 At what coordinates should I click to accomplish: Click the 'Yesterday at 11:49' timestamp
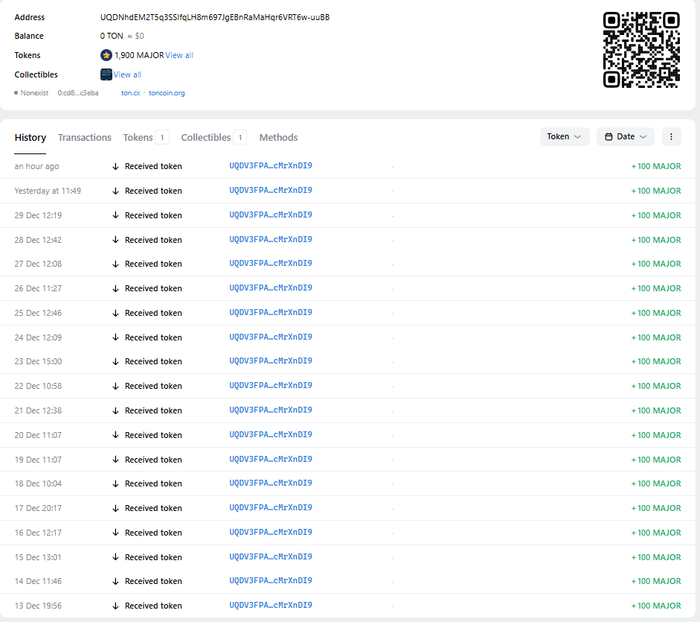(x=47, y=191)
